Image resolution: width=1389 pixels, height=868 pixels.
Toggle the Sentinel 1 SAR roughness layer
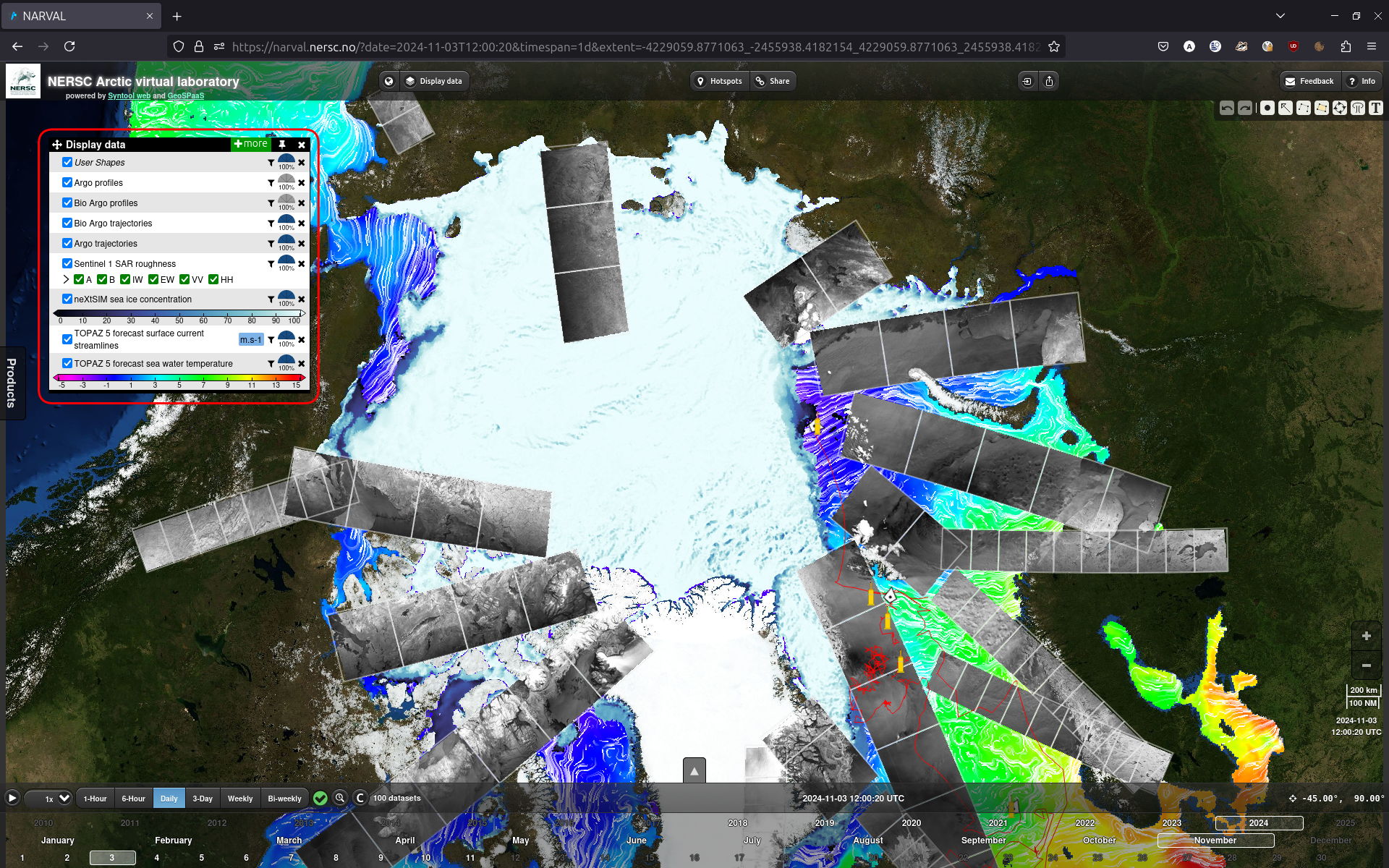[x=66, y=264]
